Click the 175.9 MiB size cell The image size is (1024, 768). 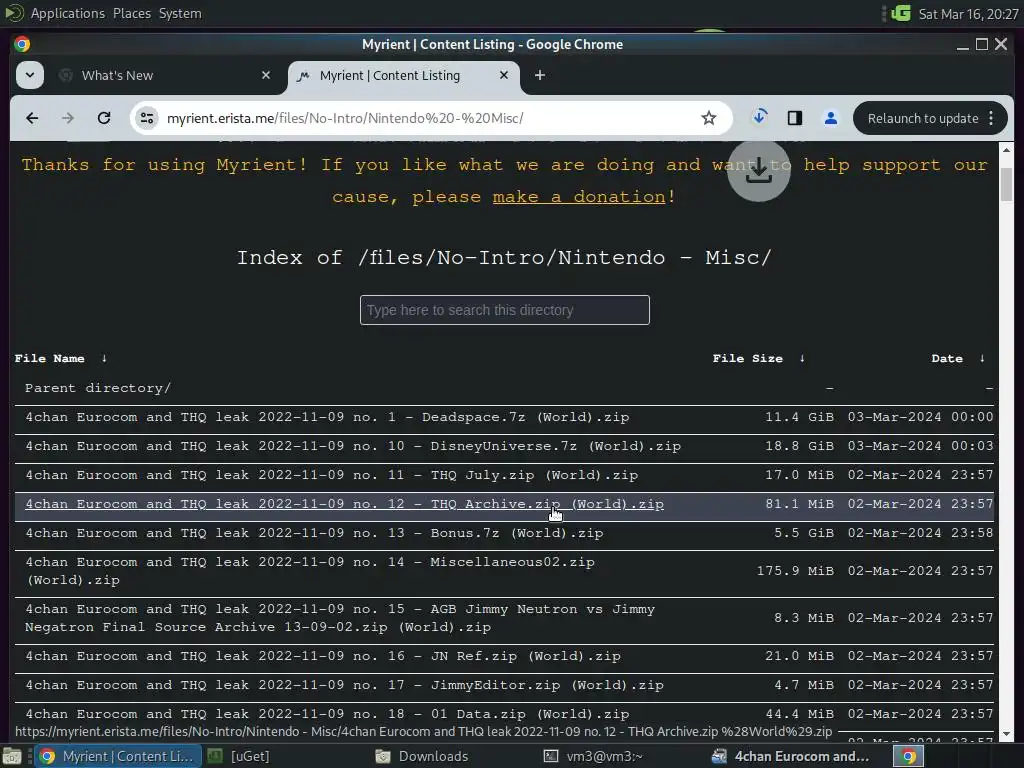[795, 571]
